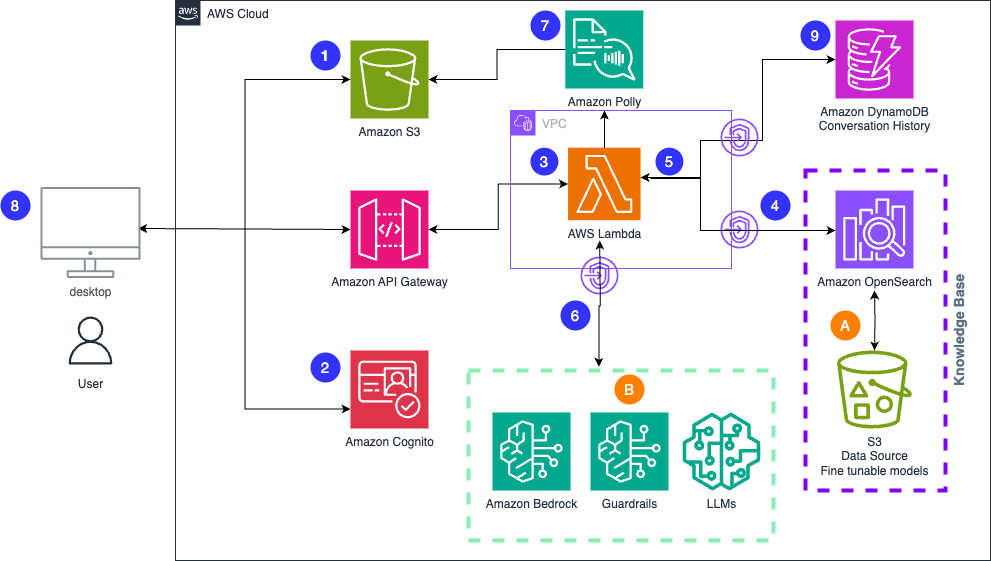Click the Amazon Cognito icon

[389, 389]
